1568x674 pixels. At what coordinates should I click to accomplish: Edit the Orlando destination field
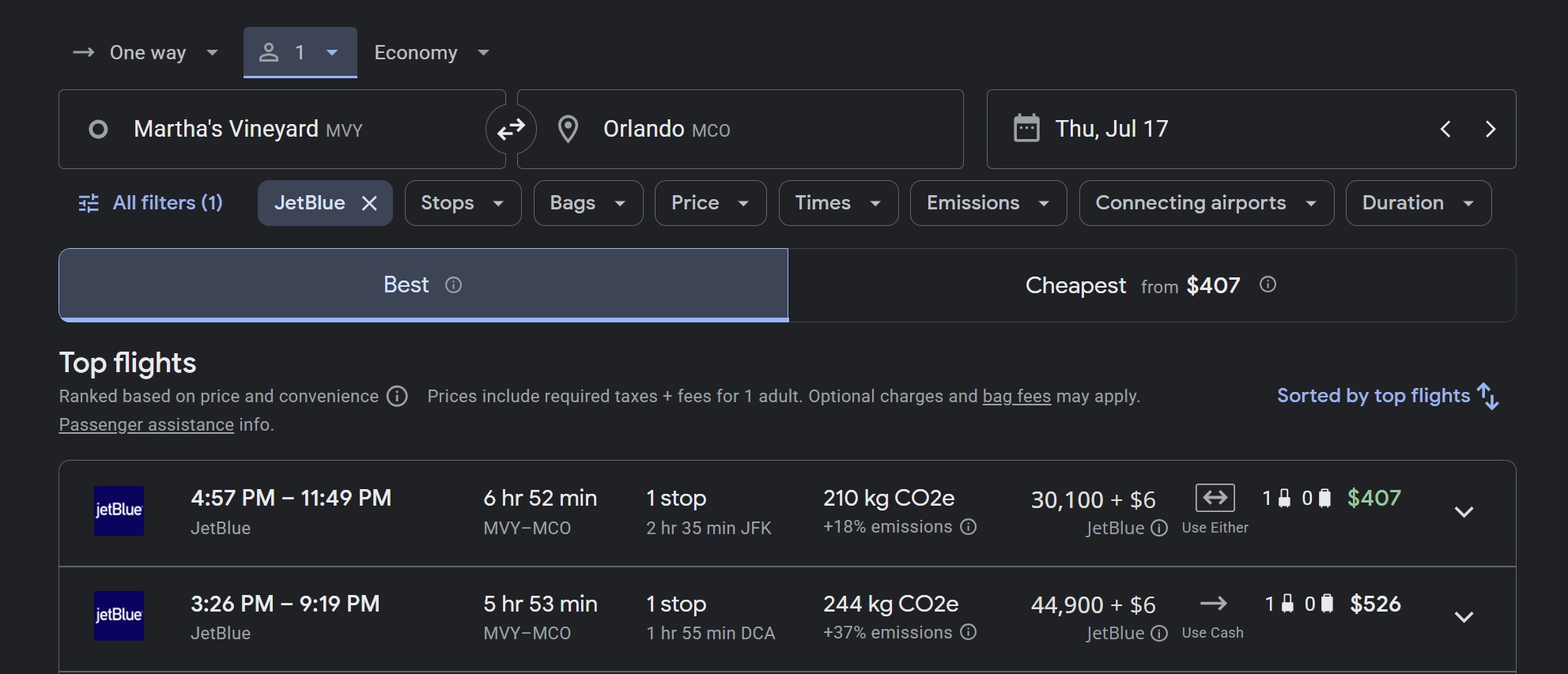coord(740,129)
